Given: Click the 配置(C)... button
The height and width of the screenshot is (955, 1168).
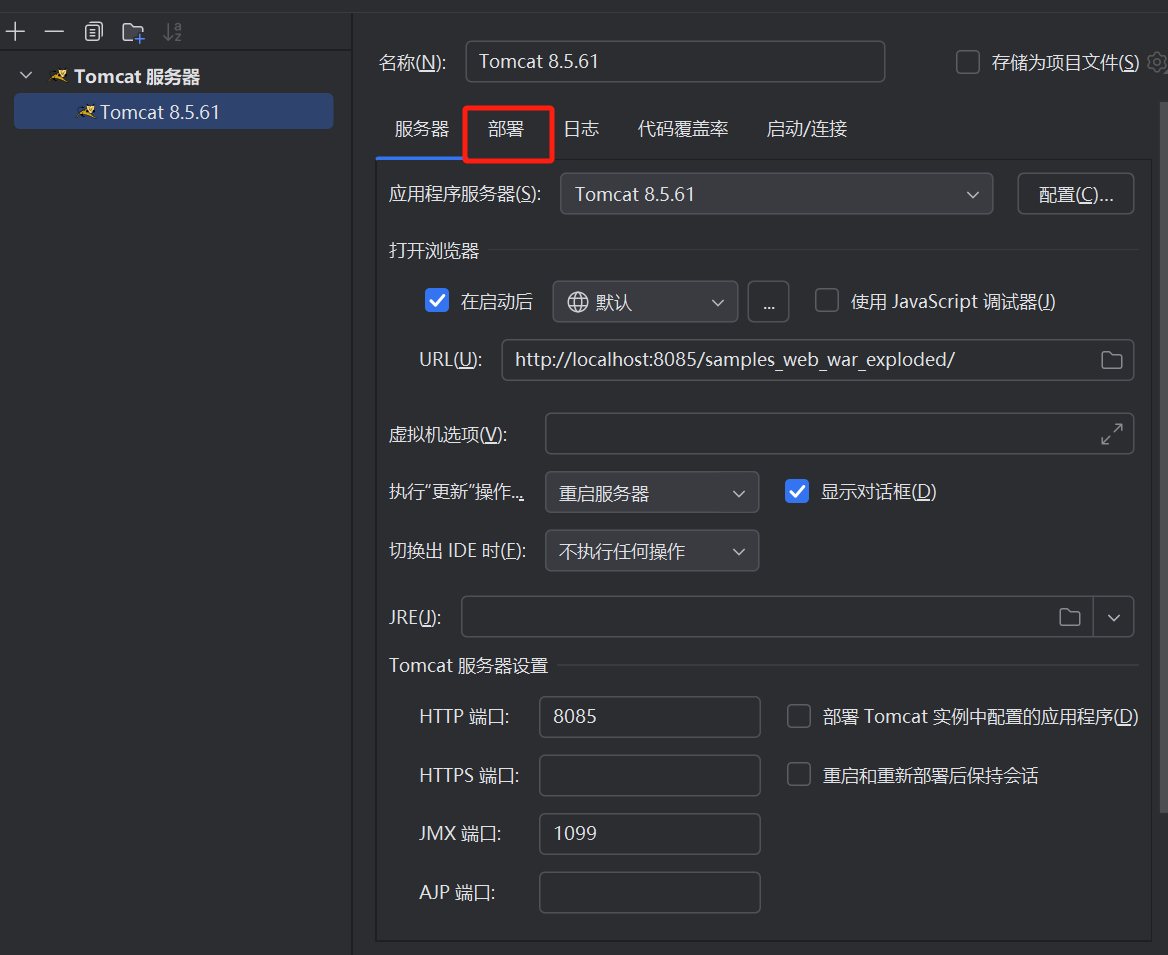Looking at the screenshot, I should 1075,195.
